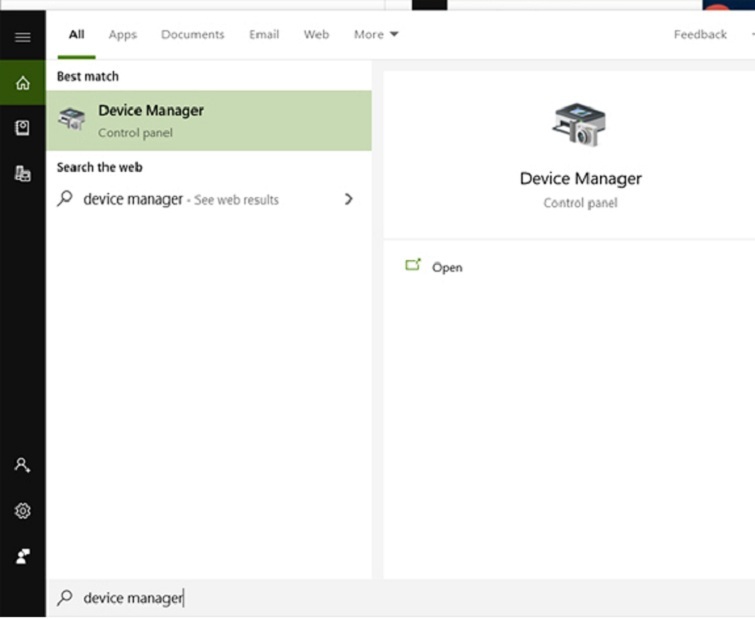Expand the More filter dropdown
The image size is (755, 619).
376,34
